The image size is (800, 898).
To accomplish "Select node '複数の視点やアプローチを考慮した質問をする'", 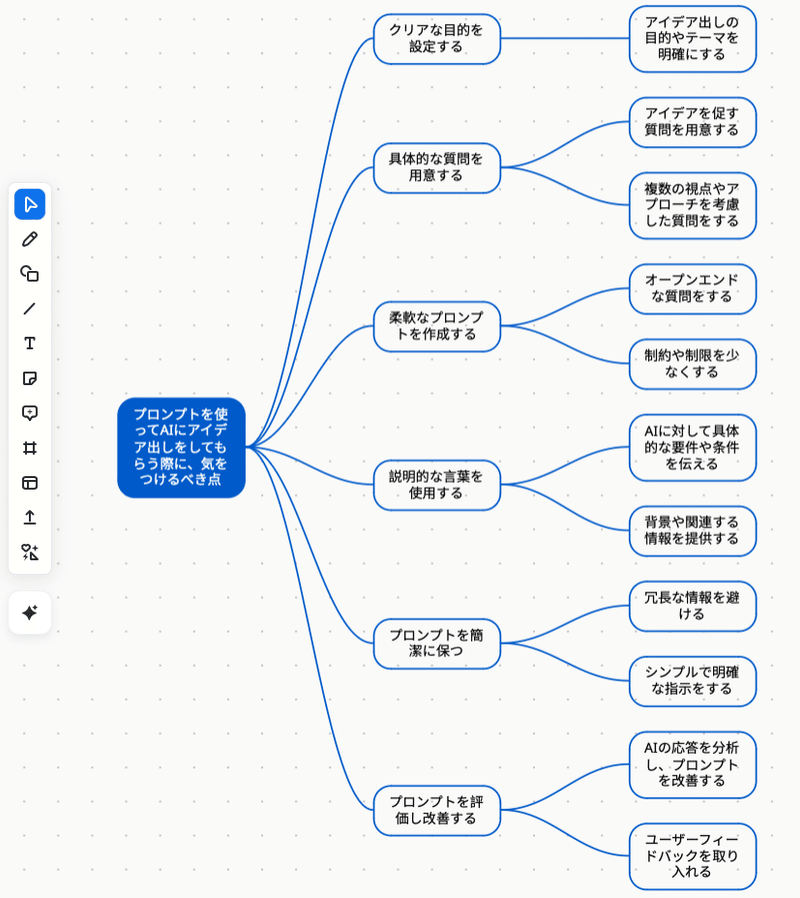I will 692,206.
